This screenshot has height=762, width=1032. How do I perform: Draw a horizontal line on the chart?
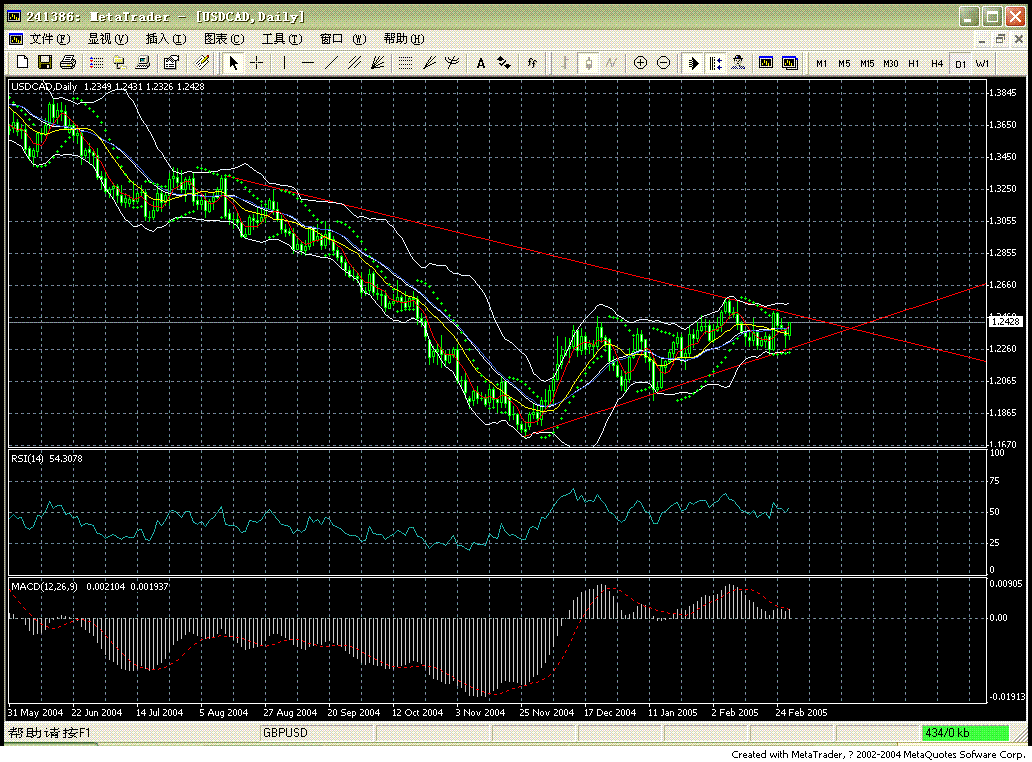[308, 62]
